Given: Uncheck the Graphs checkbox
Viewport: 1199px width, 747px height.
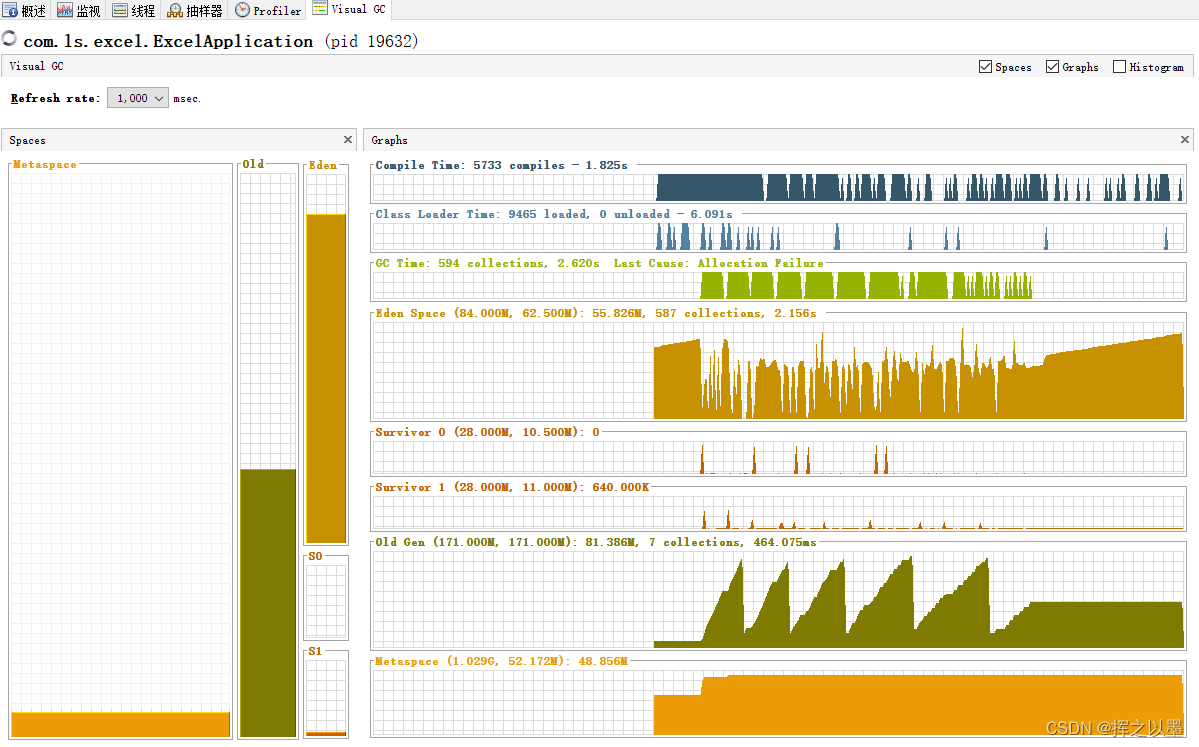Looking at the screenshot, I should [x=1052, y=67].
